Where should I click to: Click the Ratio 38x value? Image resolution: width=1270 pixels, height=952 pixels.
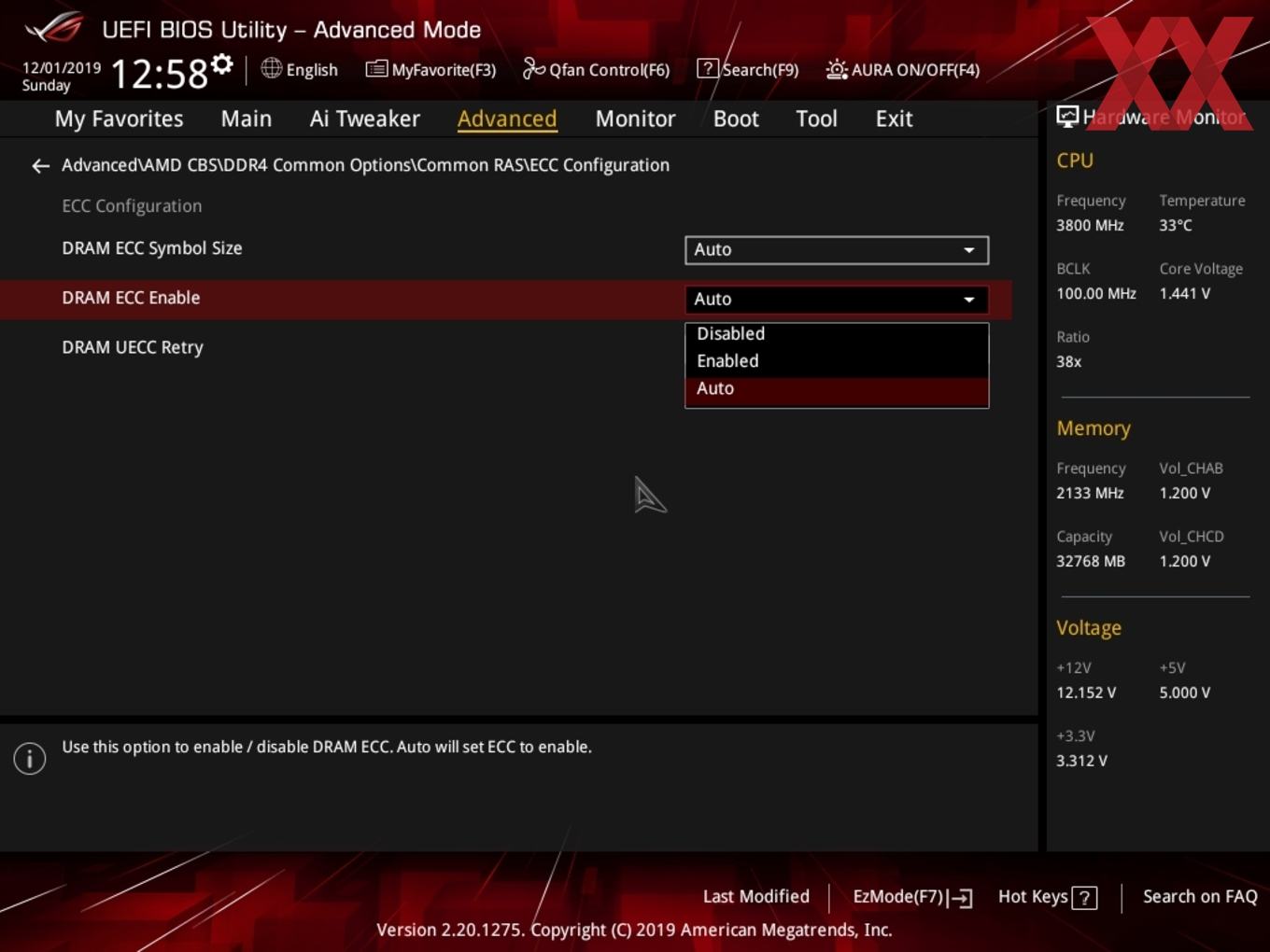[1068, 361]
